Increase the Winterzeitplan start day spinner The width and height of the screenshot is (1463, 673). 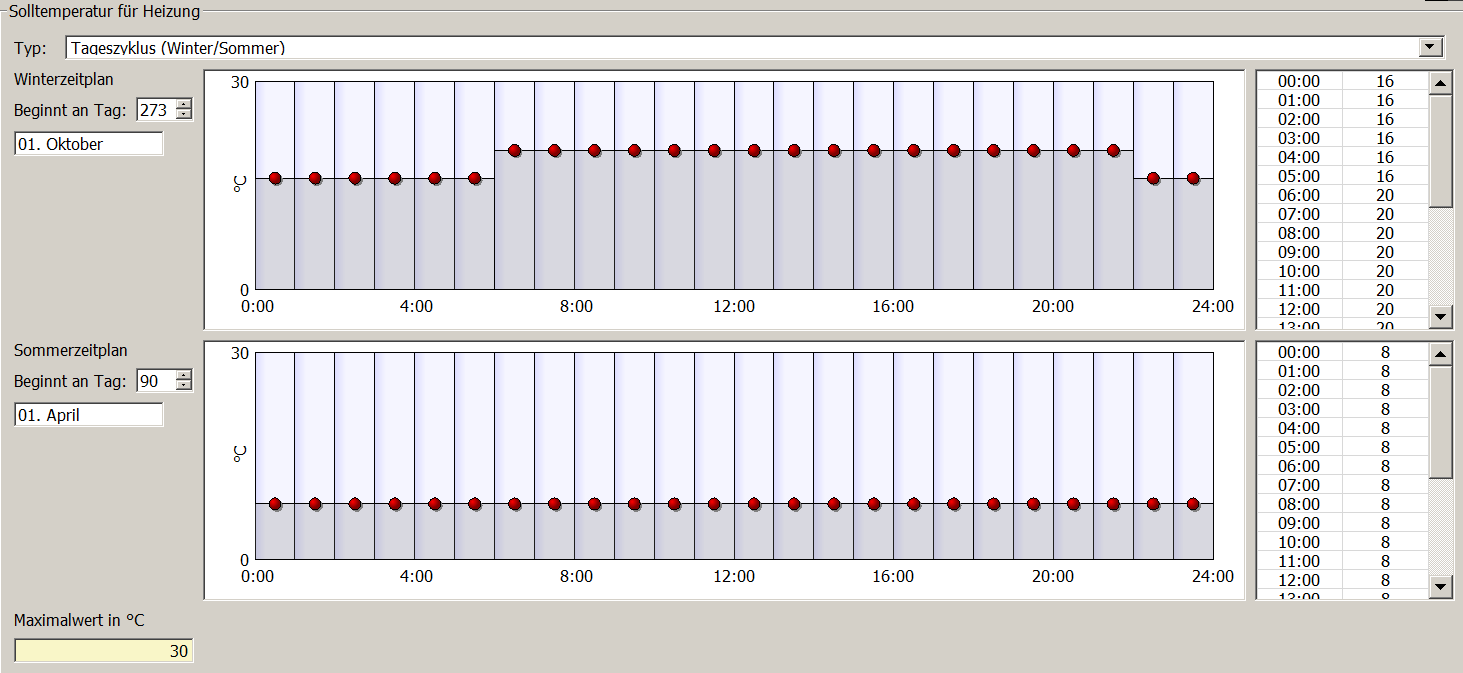183,105
